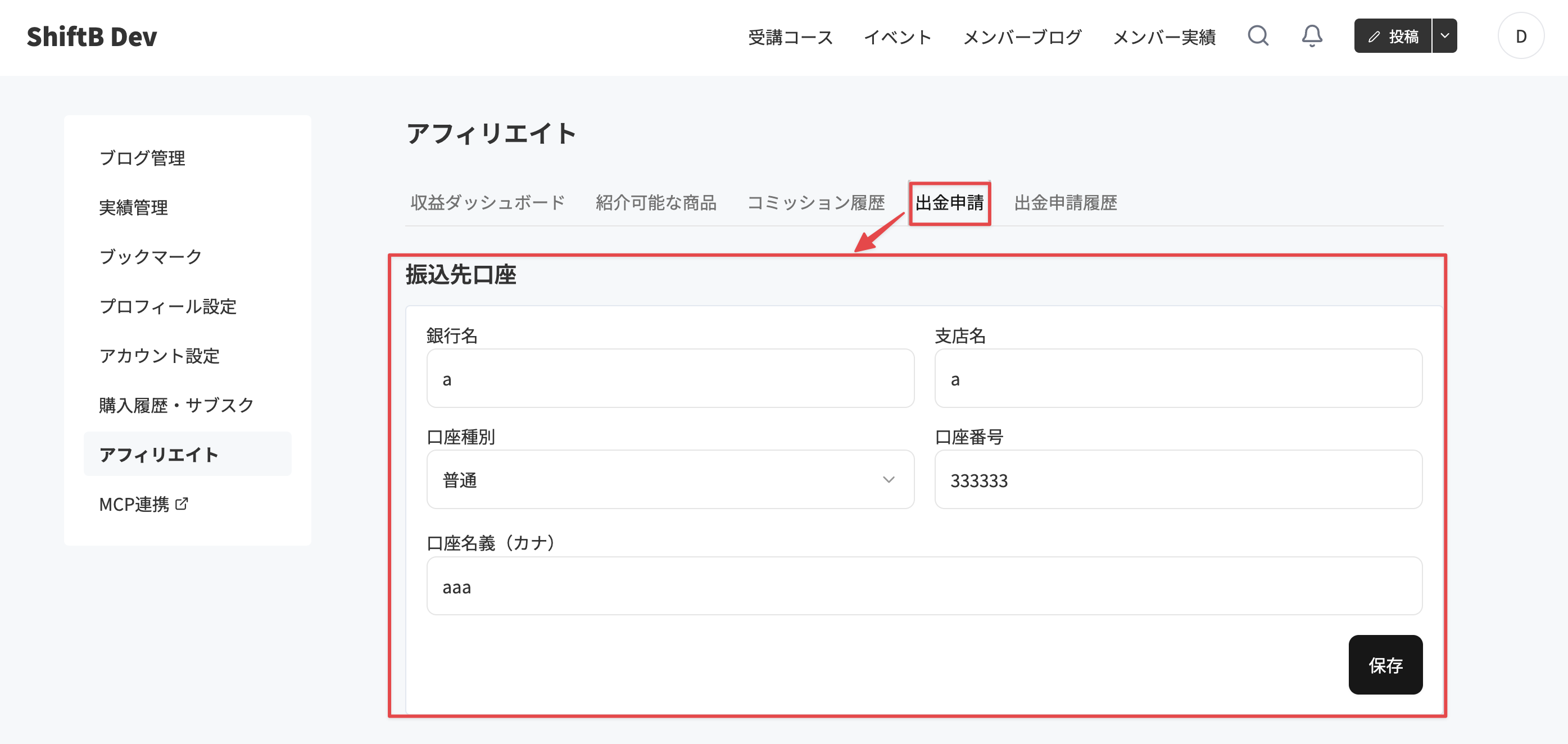Open メンバーブログ in the top navigation
This screenshot has width=1568, height=744.
tap(1022, 37)
